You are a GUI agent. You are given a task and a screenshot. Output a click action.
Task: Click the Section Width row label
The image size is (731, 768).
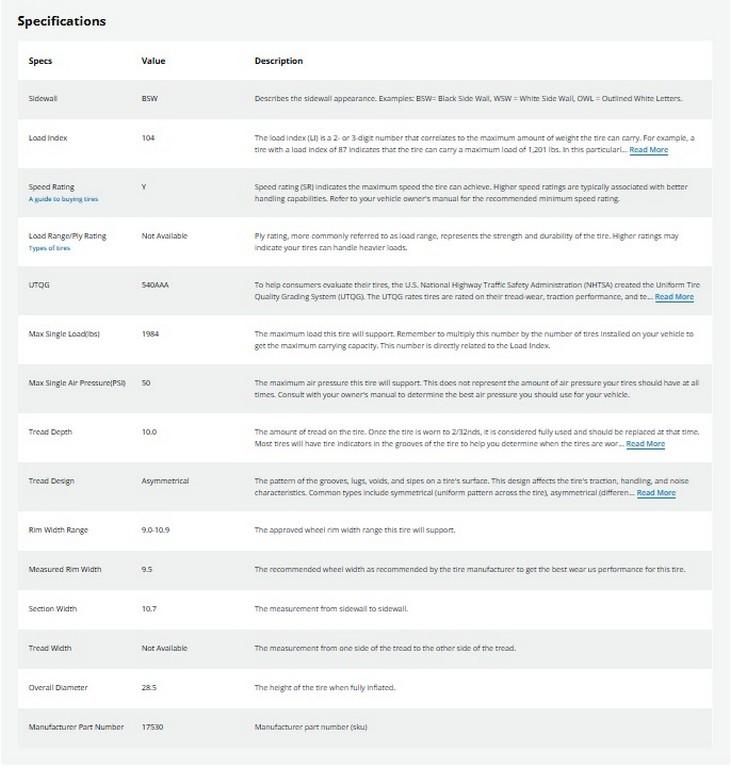click(x=54, y=610)
